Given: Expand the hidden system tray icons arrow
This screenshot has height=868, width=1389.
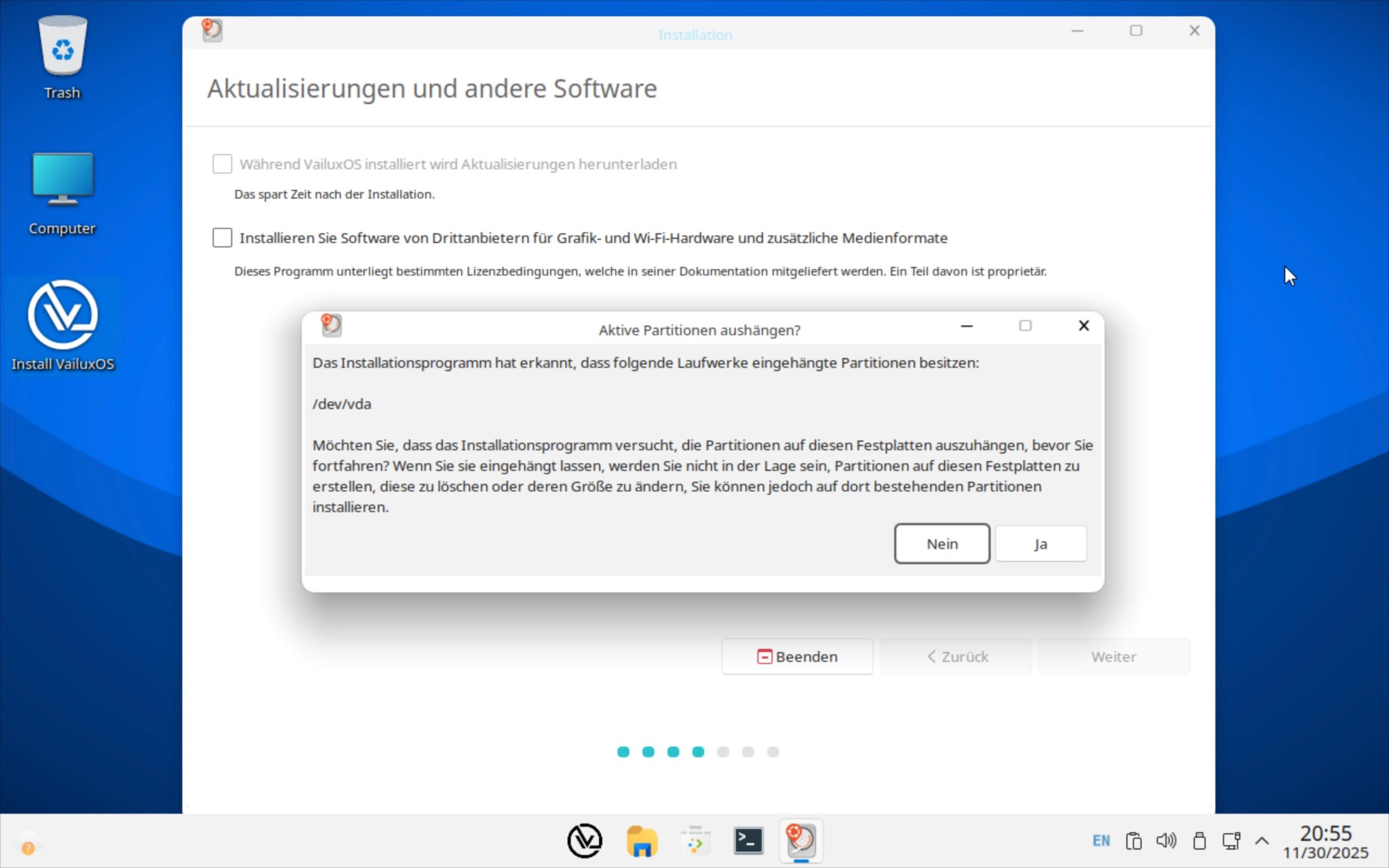Looking at the screenshot, I should pyautogui.click(x=1261, y=841).
